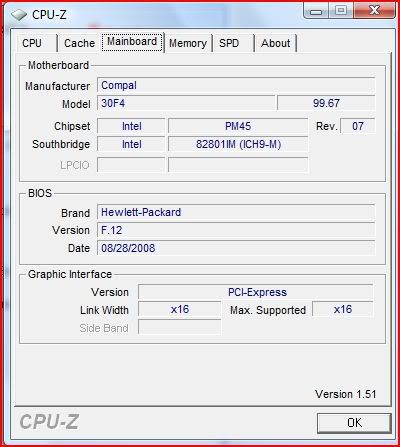
Task: Click the Manufacturer label
Action: [58, 86]
